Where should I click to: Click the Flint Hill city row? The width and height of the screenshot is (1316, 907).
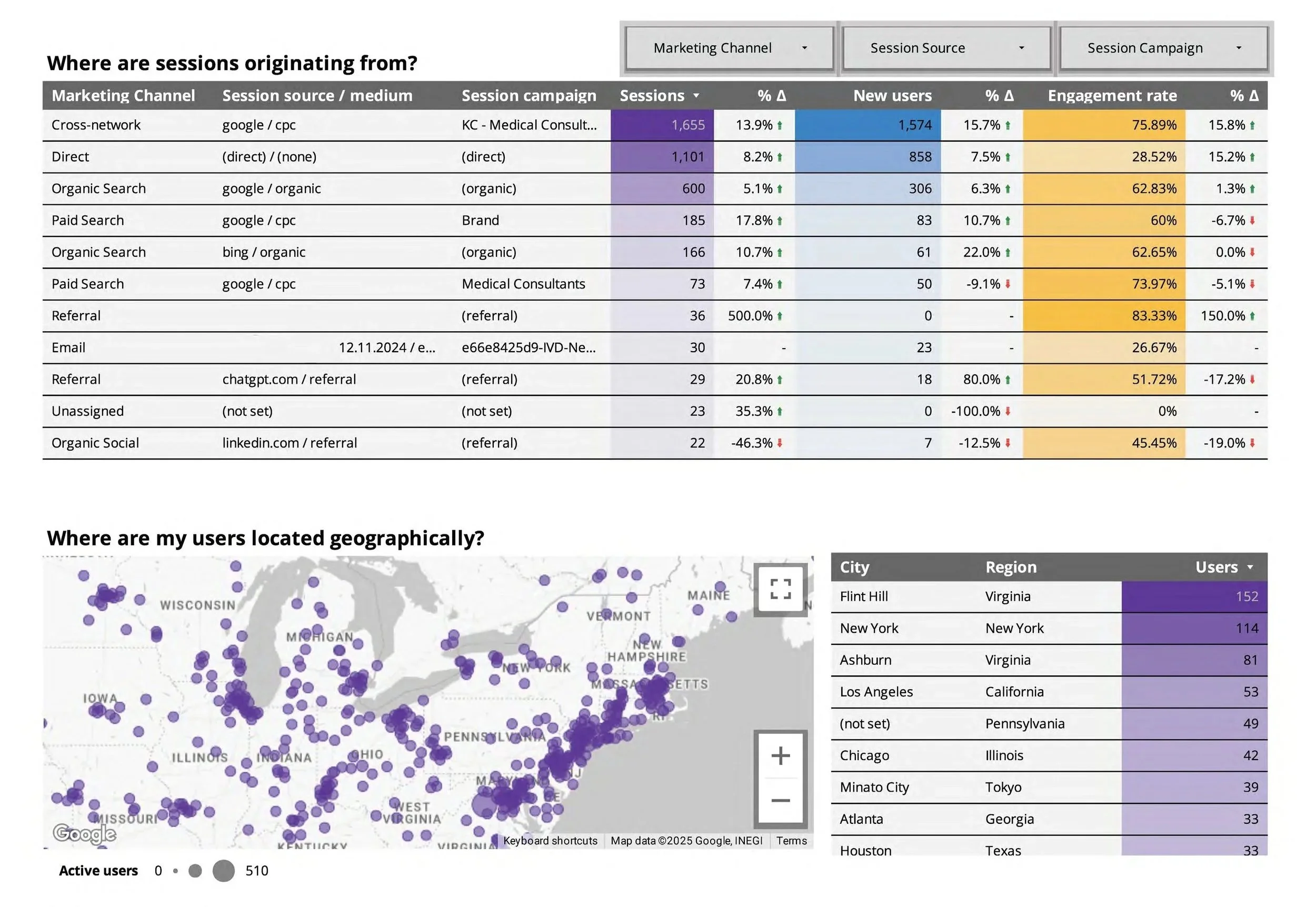pos(1049,597)
